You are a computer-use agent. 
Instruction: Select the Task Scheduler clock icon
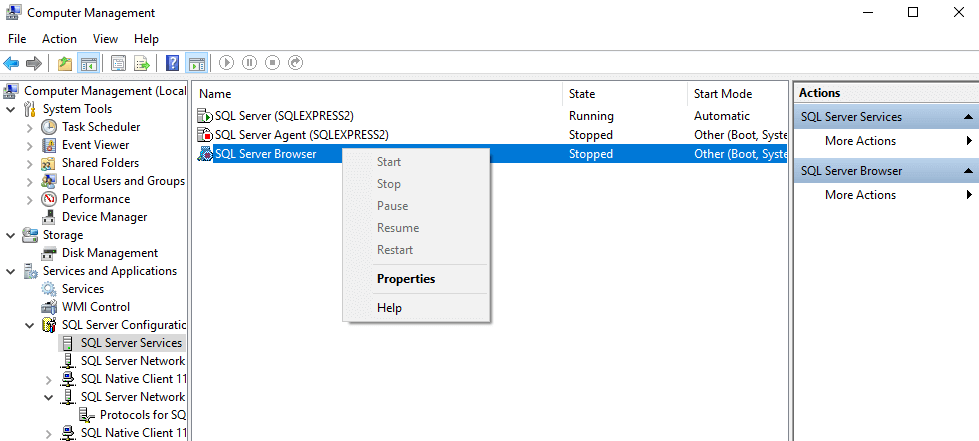49,127
